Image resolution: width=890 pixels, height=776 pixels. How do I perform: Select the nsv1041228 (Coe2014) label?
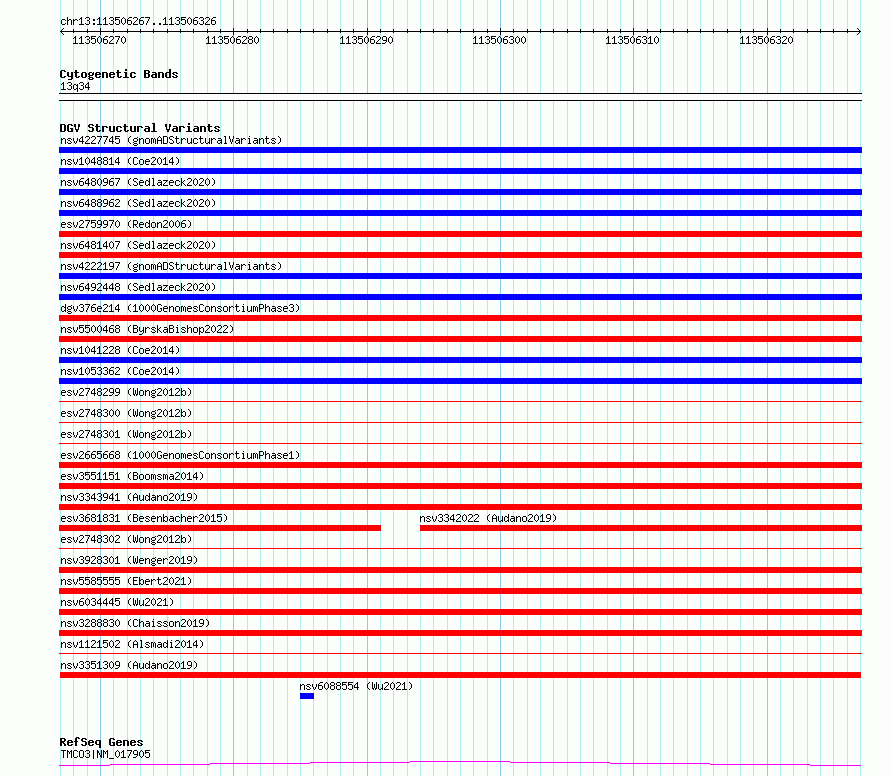coord(120,350)
